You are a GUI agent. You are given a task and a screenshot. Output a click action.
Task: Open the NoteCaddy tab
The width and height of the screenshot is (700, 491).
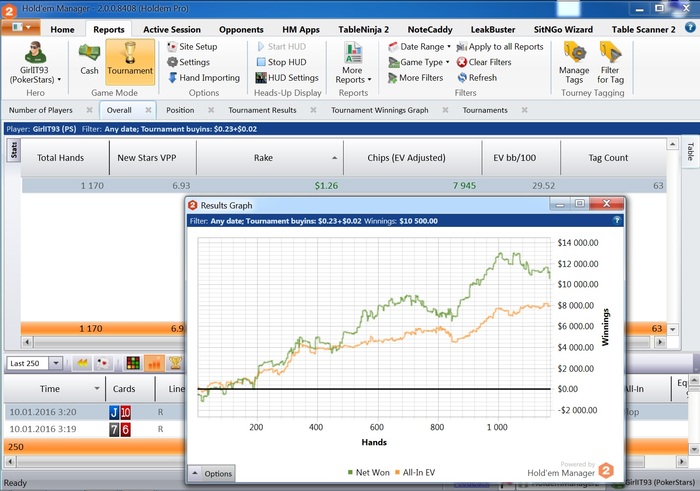[430, 29]
